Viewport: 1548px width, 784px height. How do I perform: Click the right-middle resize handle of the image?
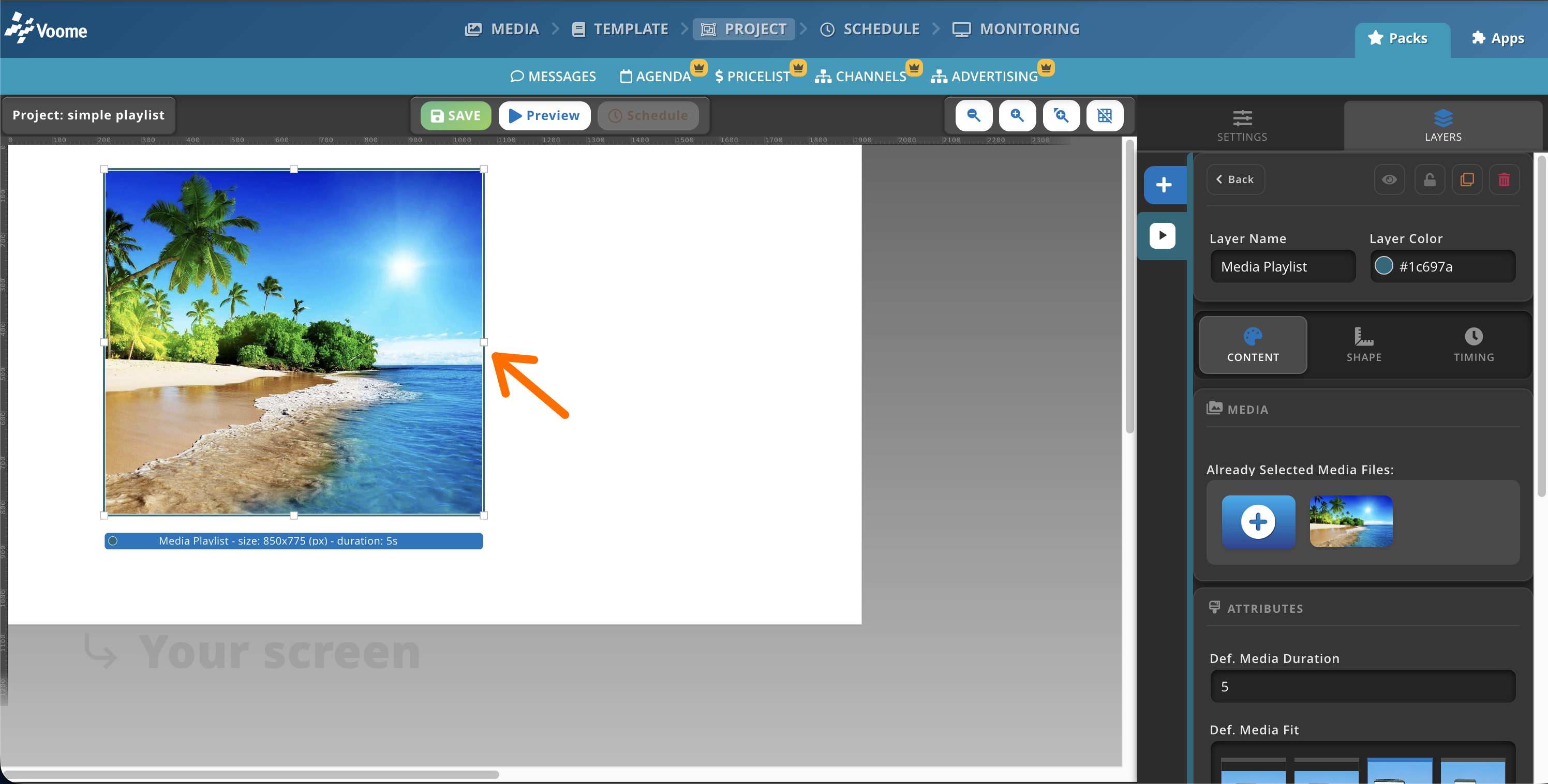pyautogui.click(x=483, y=342)
